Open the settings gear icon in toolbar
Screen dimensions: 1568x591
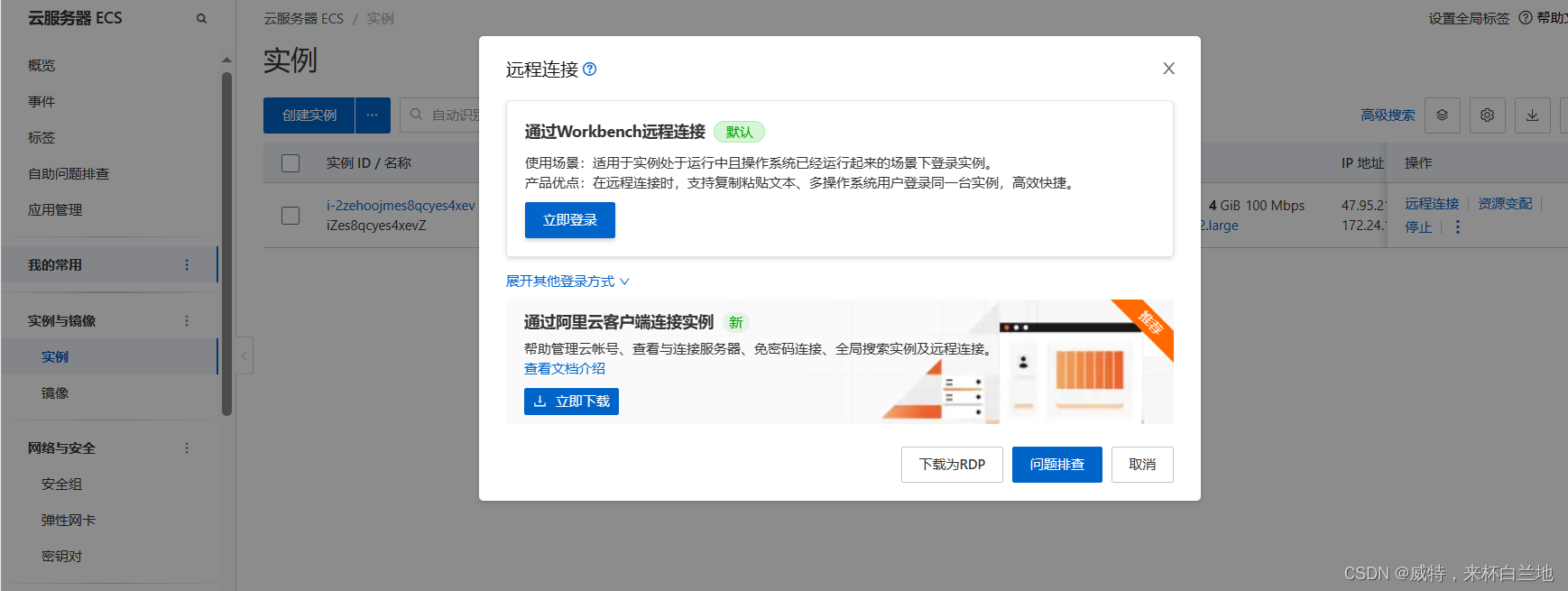click(x=1488, y=115)
